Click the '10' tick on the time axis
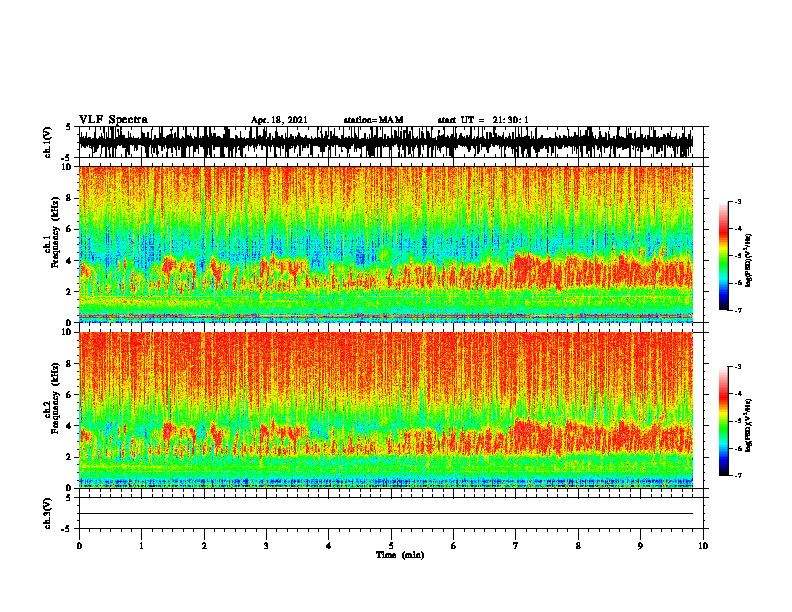 point(703,546)
